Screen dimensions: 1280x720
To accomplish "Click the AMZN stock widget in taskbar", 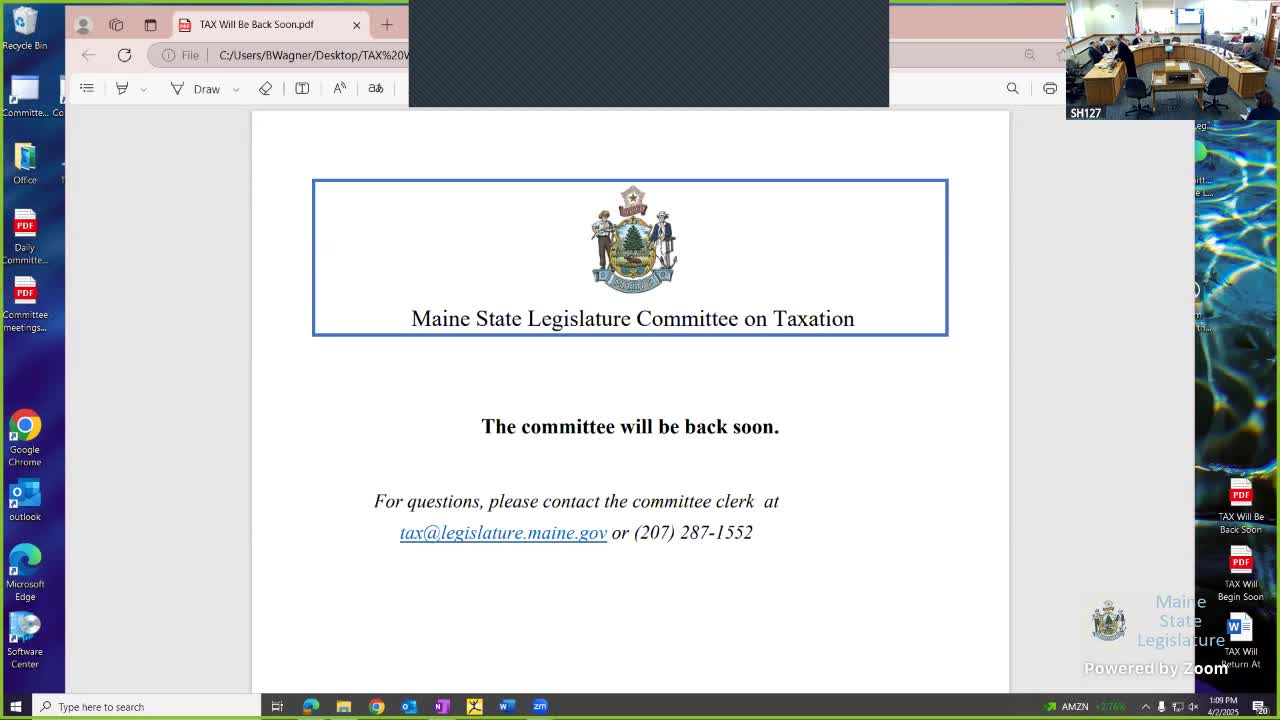I will pos(1085,707).
